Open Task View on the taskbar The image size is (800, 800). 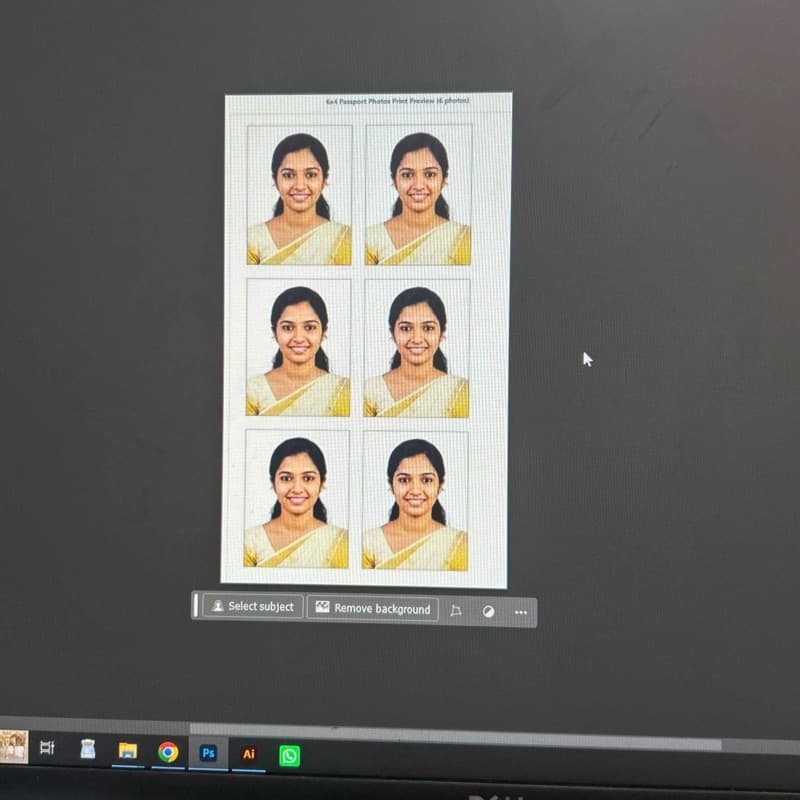click(47, 748)
